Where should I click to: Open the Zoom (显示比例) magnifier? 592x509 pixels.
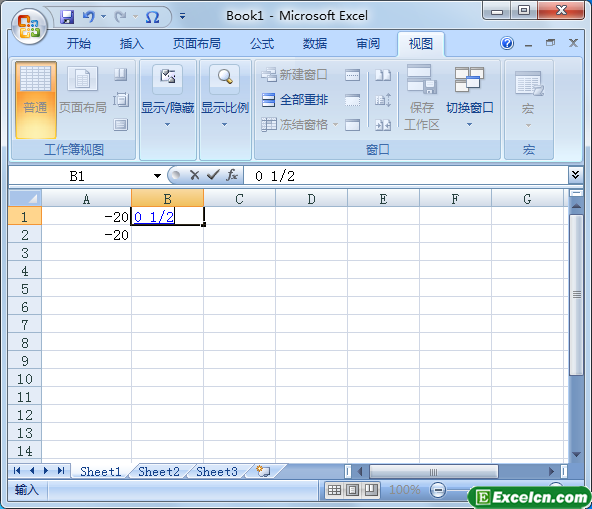[x=225, y=77]
